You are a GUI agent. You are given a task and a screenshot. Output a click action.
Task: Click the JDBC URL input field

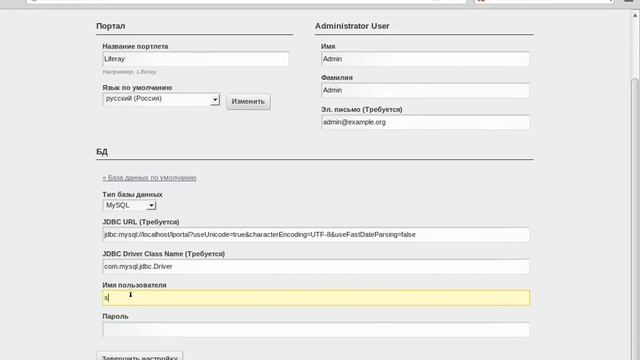(316, 235)
